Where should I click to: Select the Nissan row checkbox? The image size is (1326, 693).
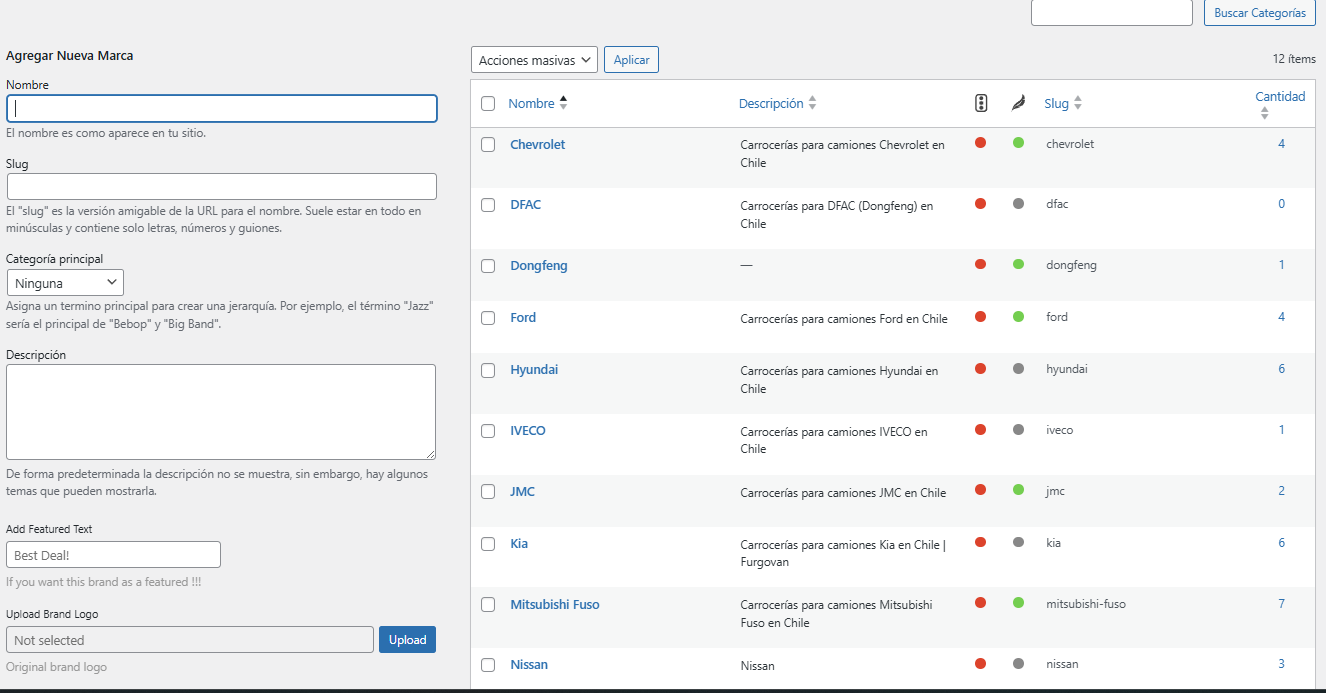(x=488, y=665)
